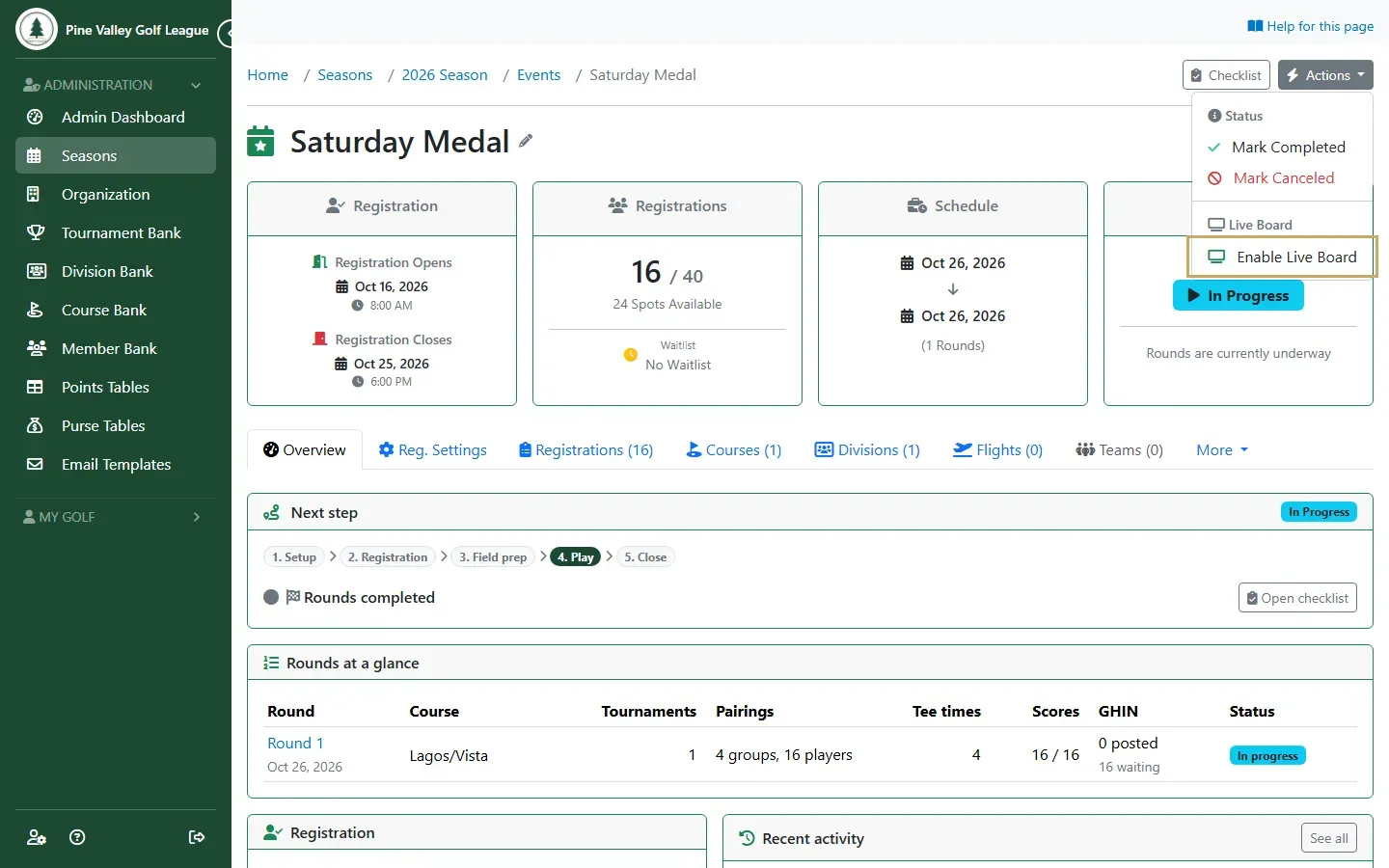Click the Pine Valley Golf League logo
Viewport: 1389px width, 868px height.
coord(37,30)
